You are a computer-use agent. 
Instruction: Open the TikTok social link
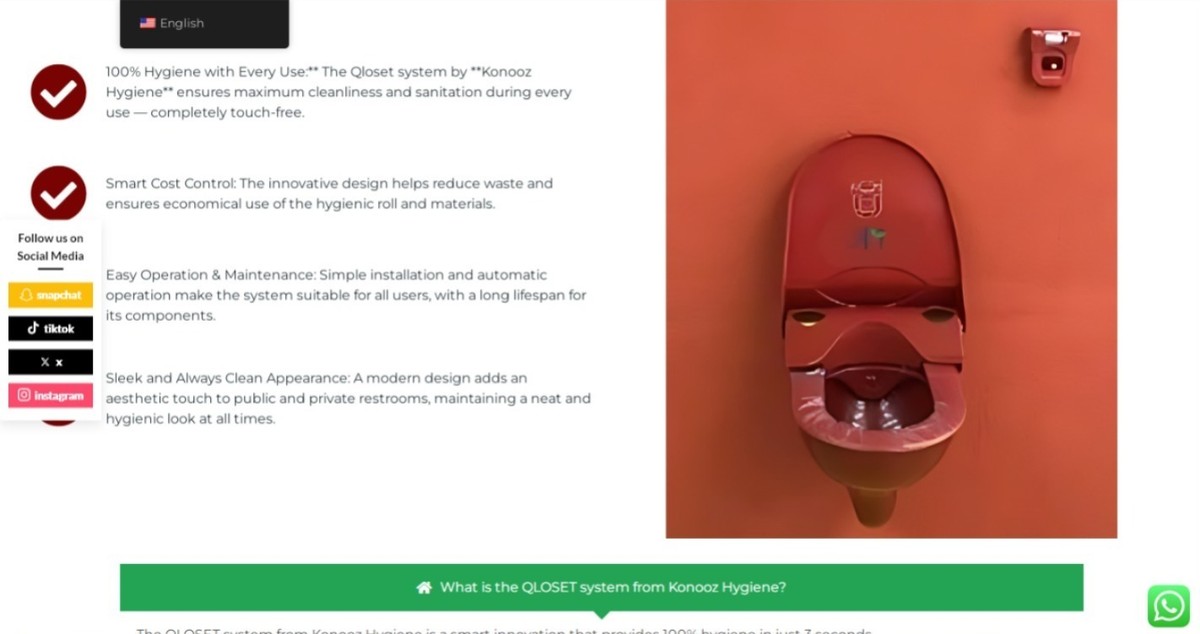click(x=51, y=328)
